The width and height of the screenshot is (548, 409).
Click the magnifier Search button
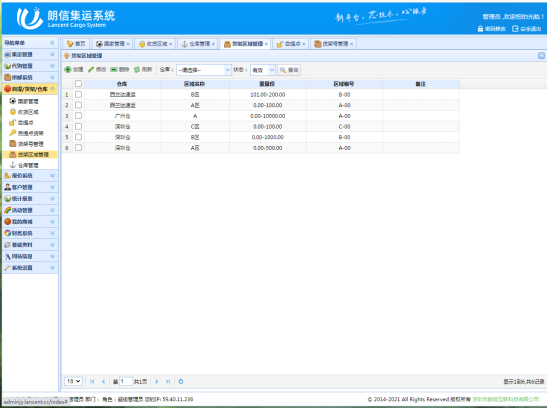289,70
